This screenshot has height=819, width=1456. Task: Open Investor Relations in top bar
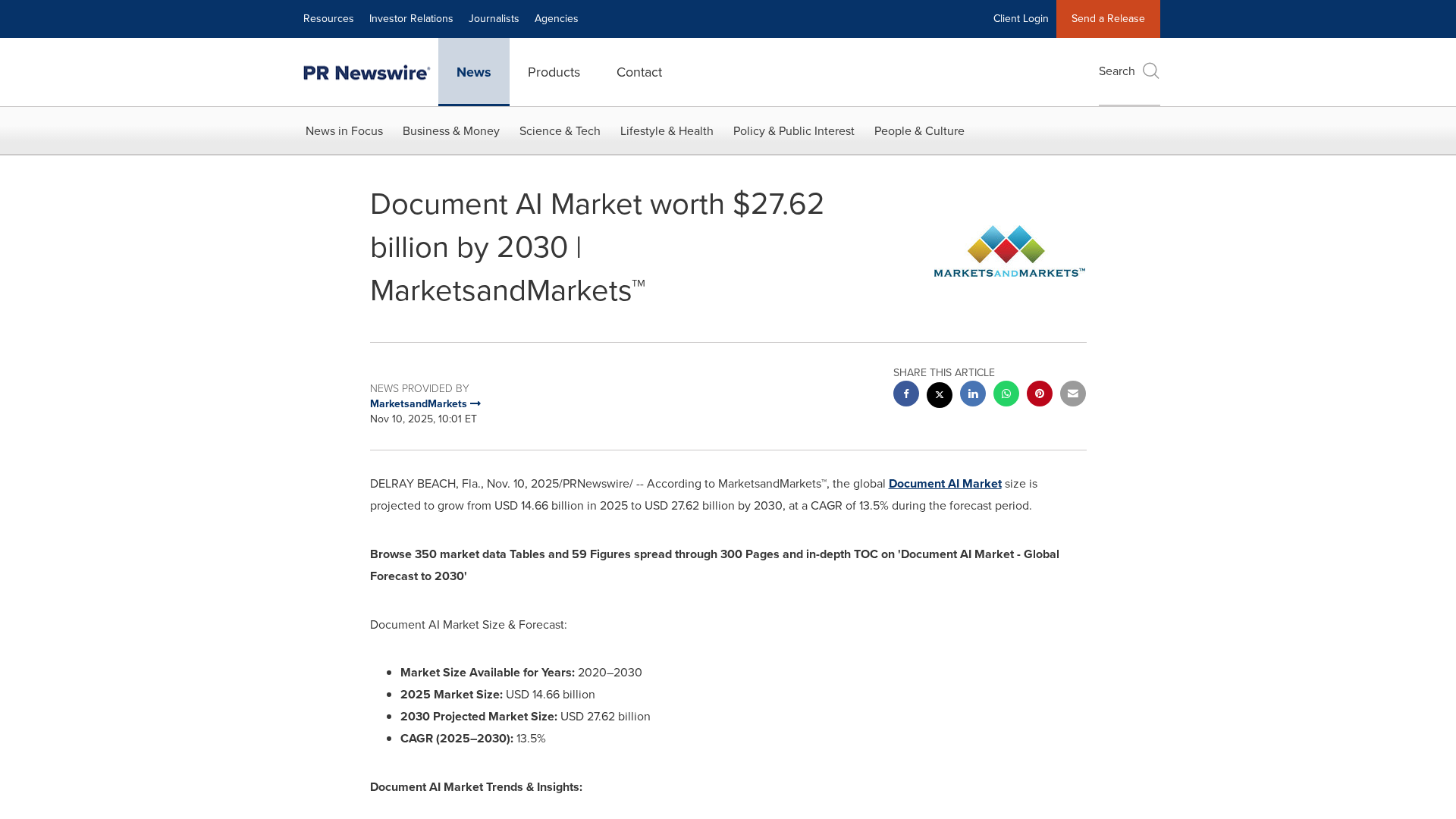point(410,19)
